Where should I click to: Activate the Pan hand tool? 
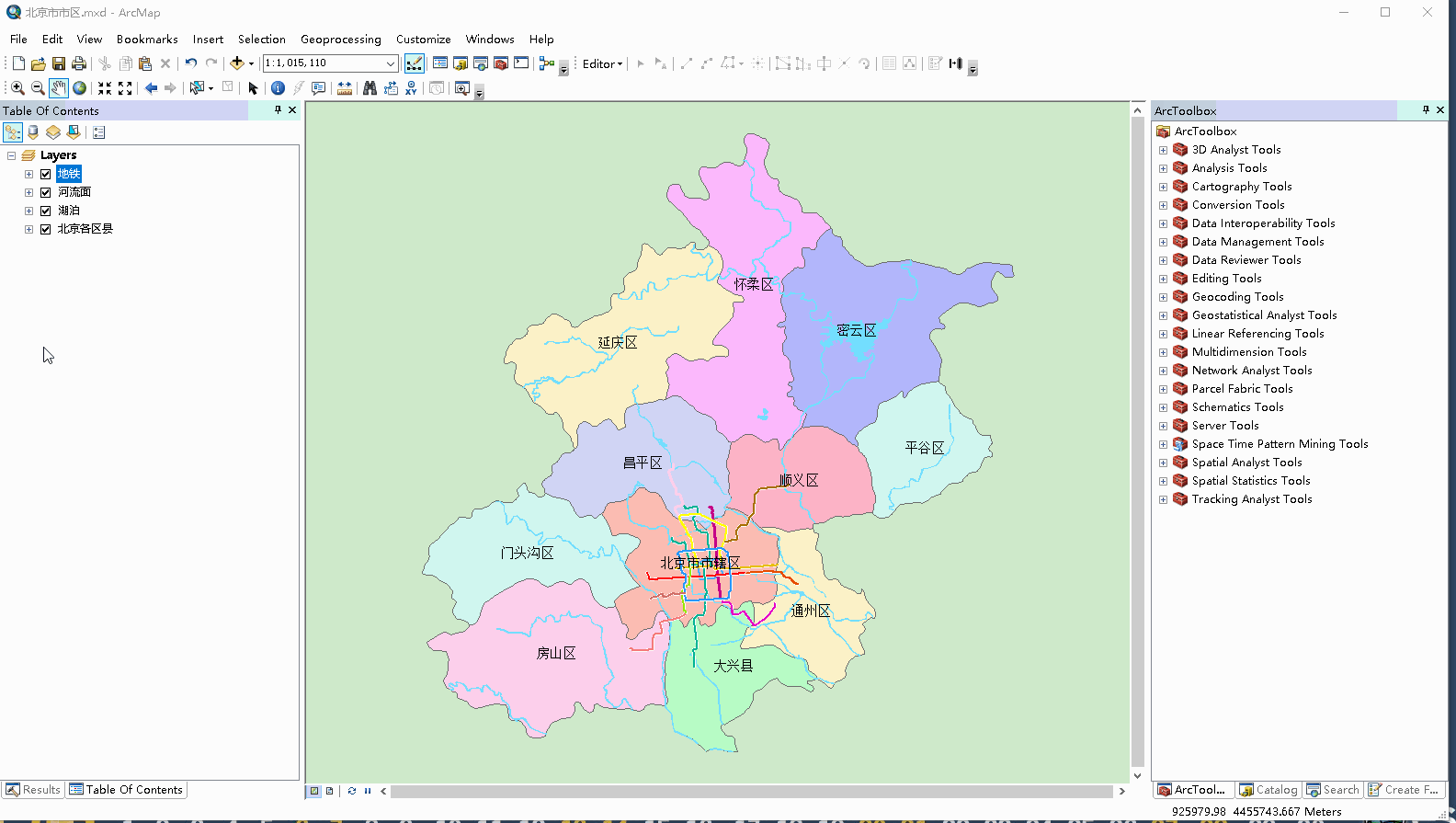(x=59, y=88)
